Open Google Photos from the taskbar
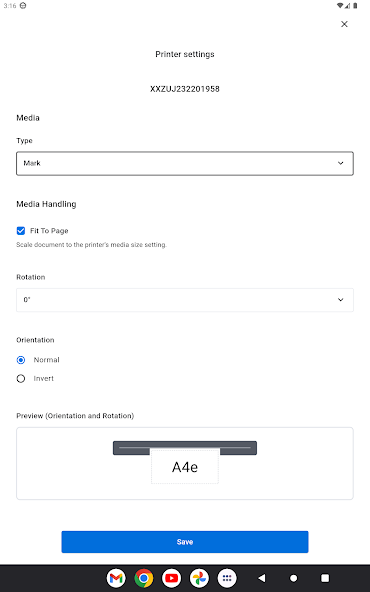This screenshot has width=370, height=592. tap(199, 578)
